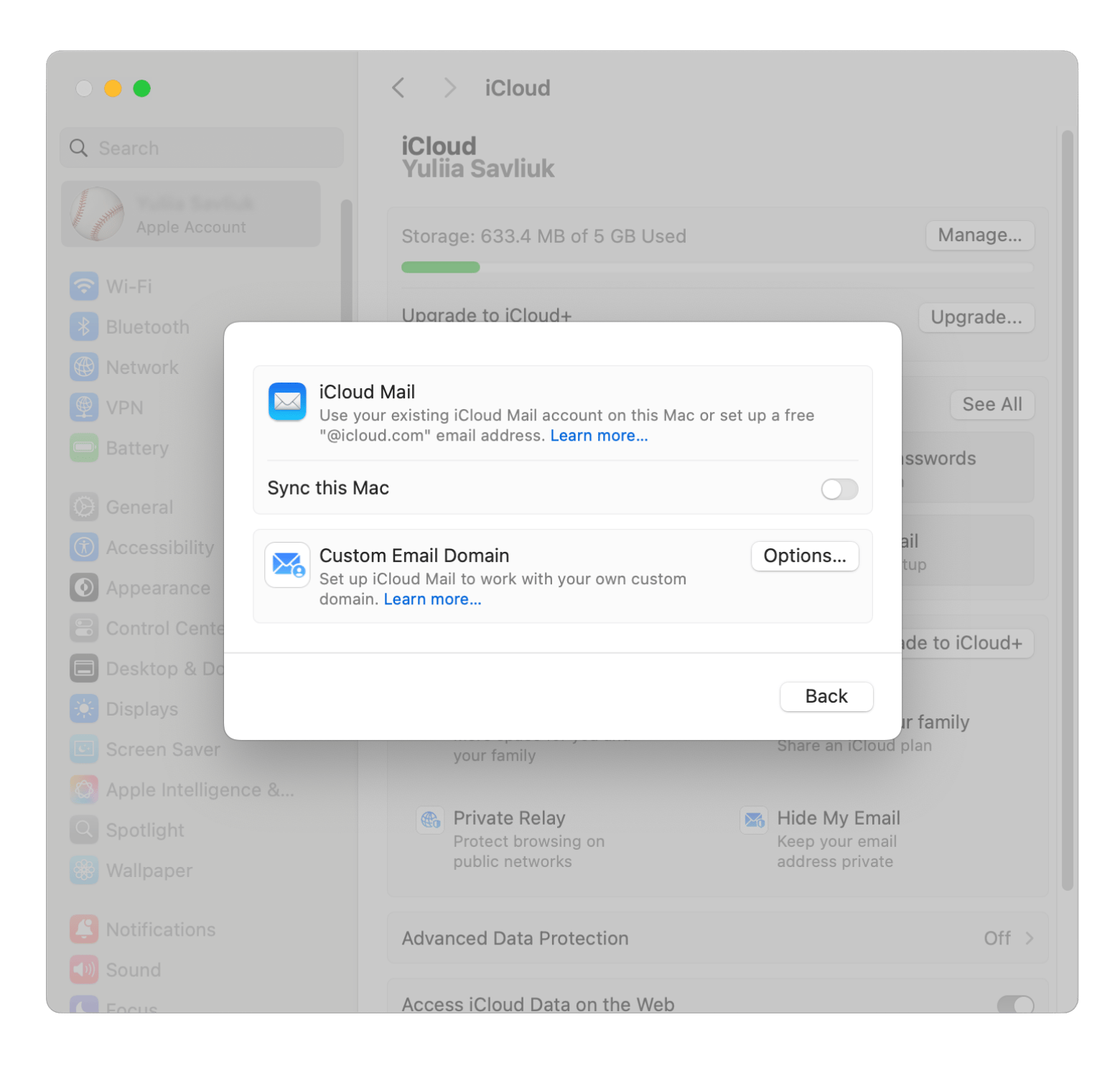Open Bluetooth icon in sidebar
The image size is (1120, 1078).
click(x=84, y=327)
